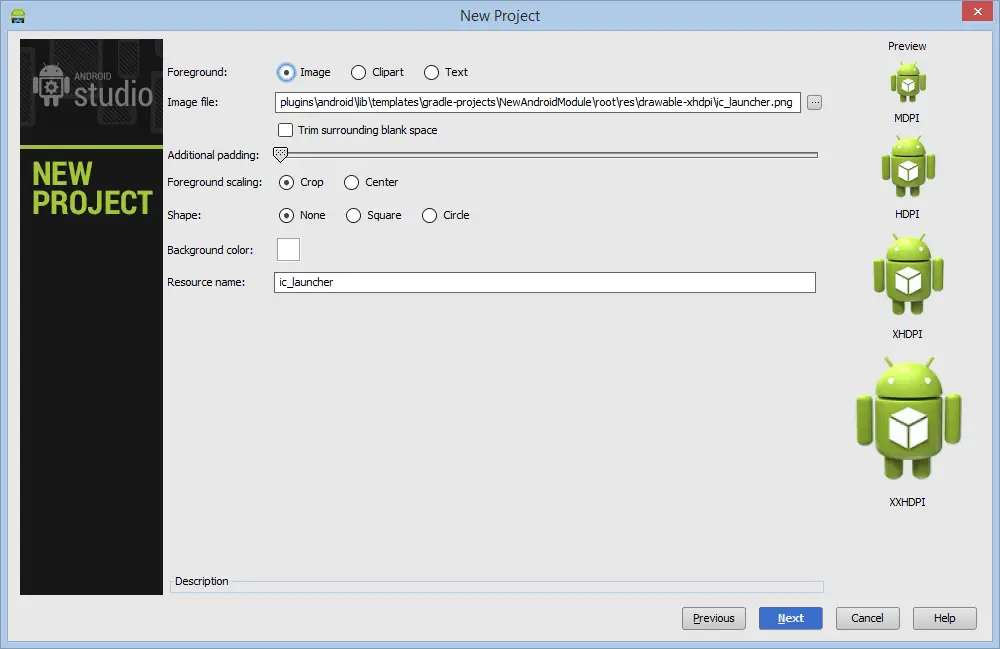Click the XHDPI preview Android icon

click(x=907, y=277)
